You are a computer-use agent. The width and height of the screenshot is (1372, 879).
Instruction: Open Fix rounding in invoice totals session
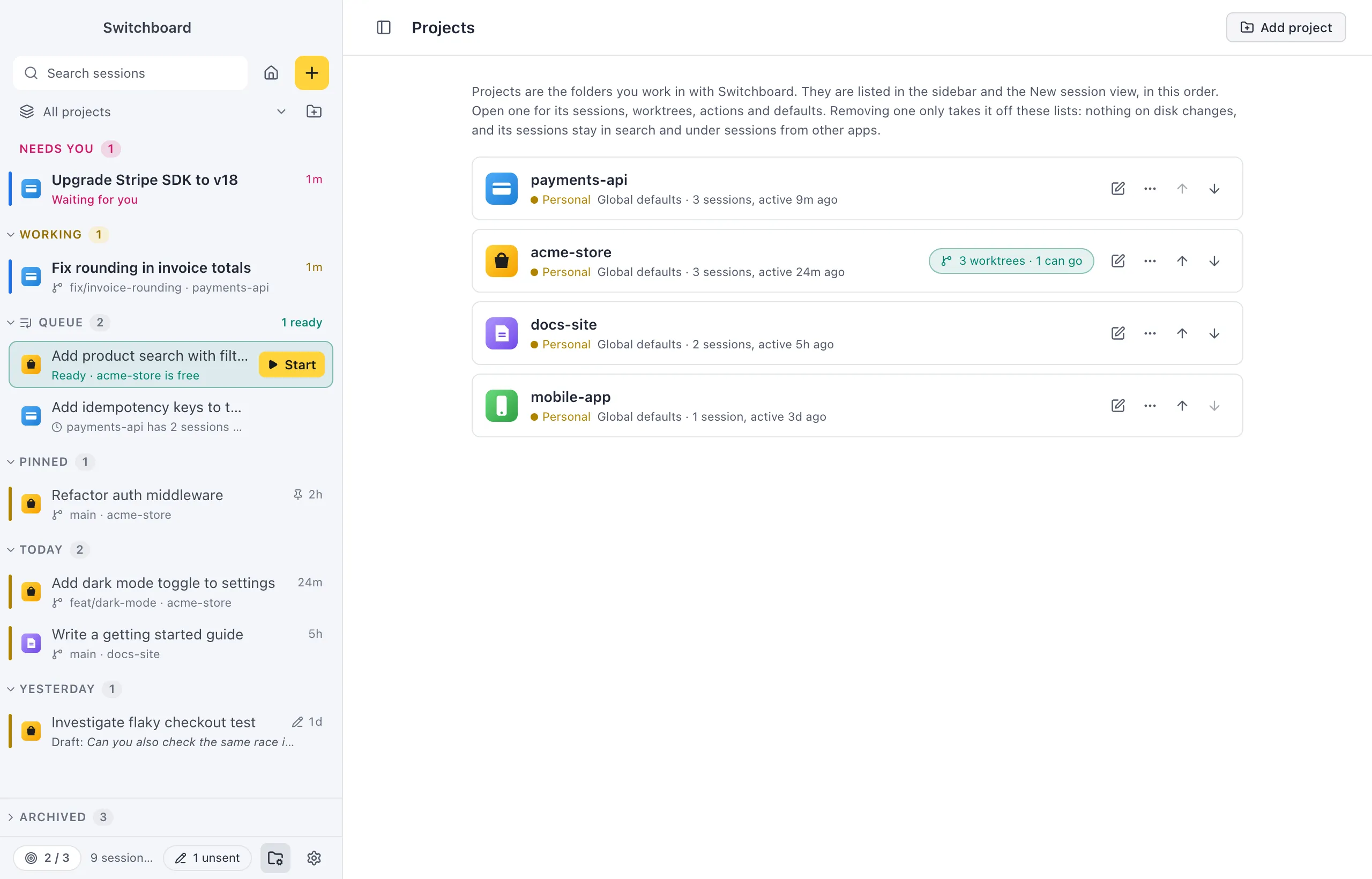170,277
